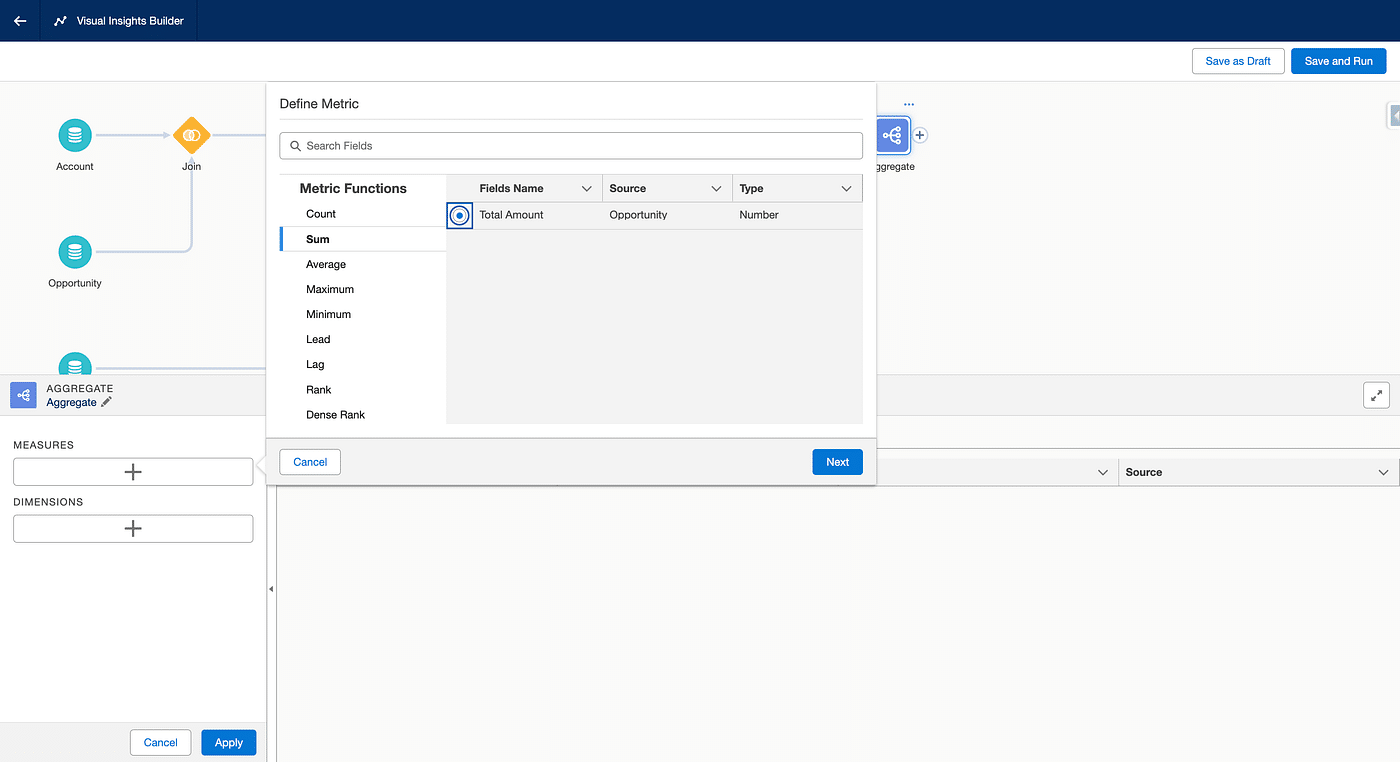This screenshot has height=762, width=1400.
Task: Open Fields Name column dropdown
Action: (x=587, y=189)
